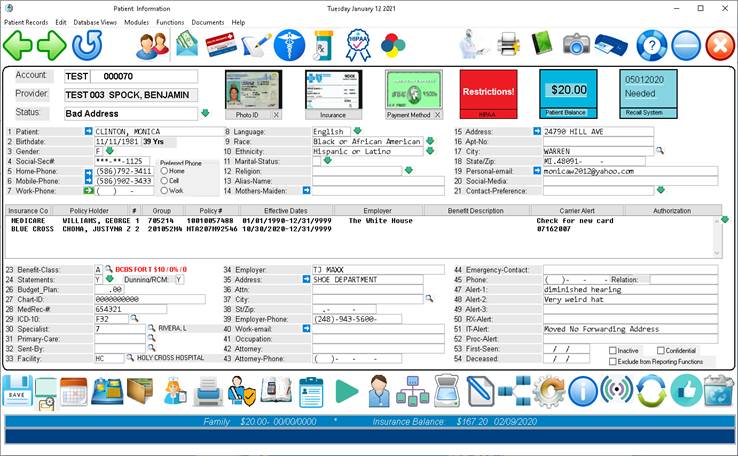Viewport: 738px width, 456px height.
Task: Click the multicolored circles icon
Action: [x=394, y=45]
